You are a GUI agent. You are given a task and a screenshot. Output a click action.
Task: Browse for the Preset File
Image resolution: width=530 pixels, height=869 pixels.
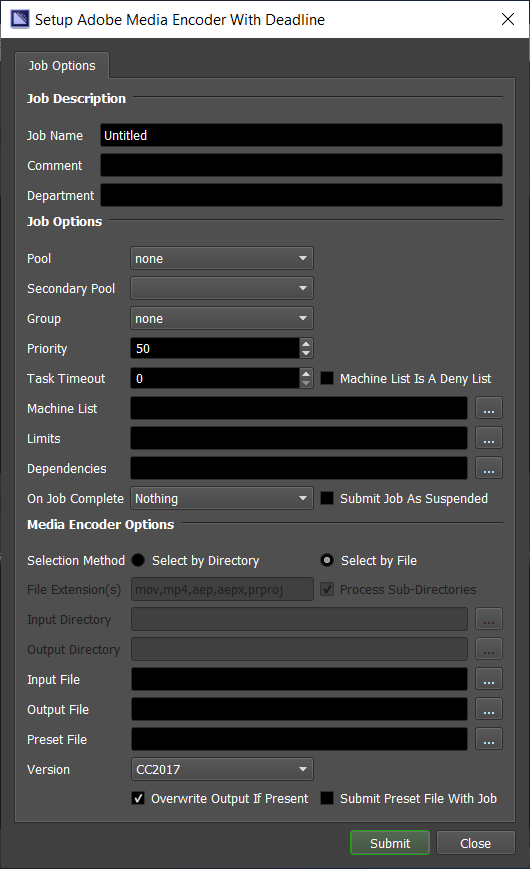pyautogui.click(x=488, y=739)
